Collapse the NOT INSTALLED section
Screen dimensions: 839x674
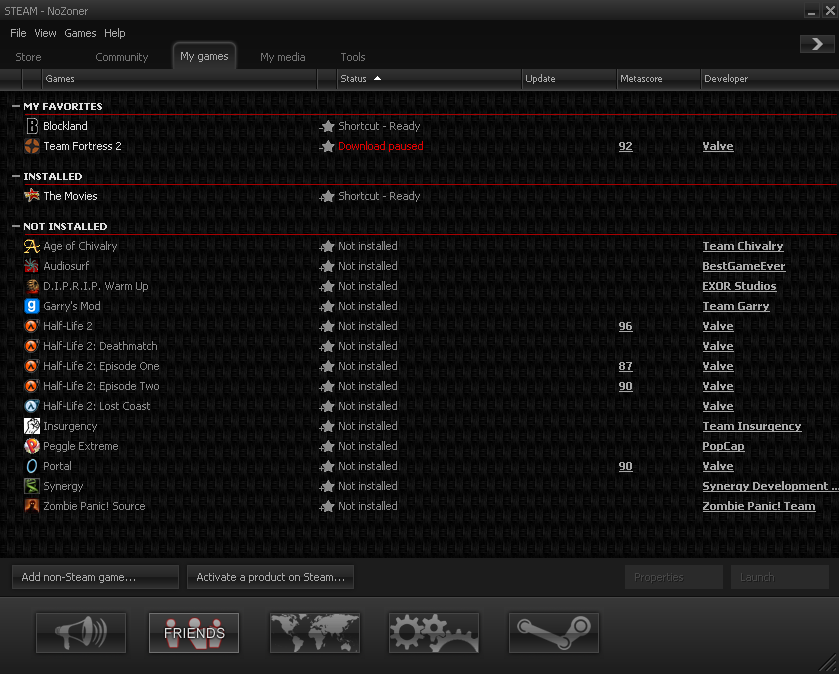16,227
